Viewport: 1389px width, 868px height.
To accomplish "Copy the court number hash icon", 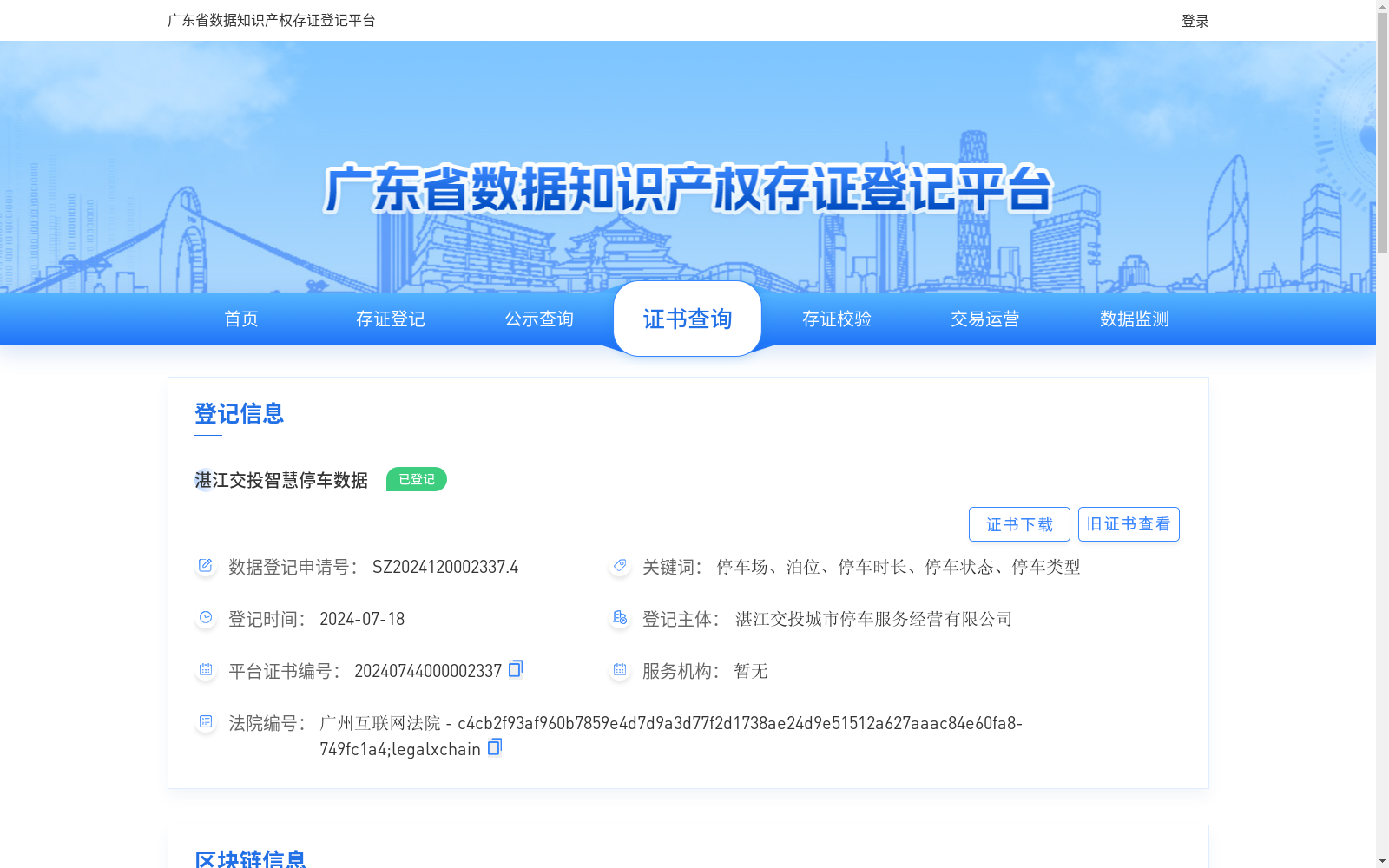I will pyautogui.click(x=495, y=746).
